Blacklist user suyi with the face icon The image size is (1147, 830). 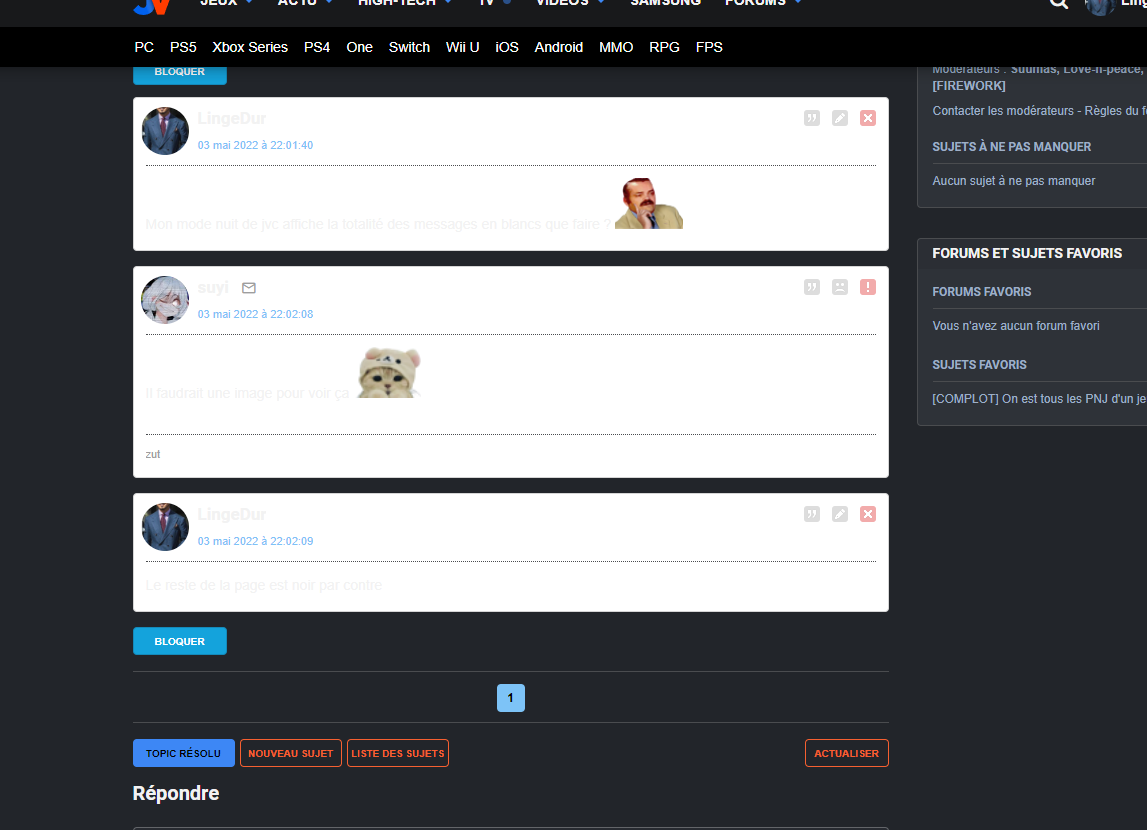click(840, 287)
